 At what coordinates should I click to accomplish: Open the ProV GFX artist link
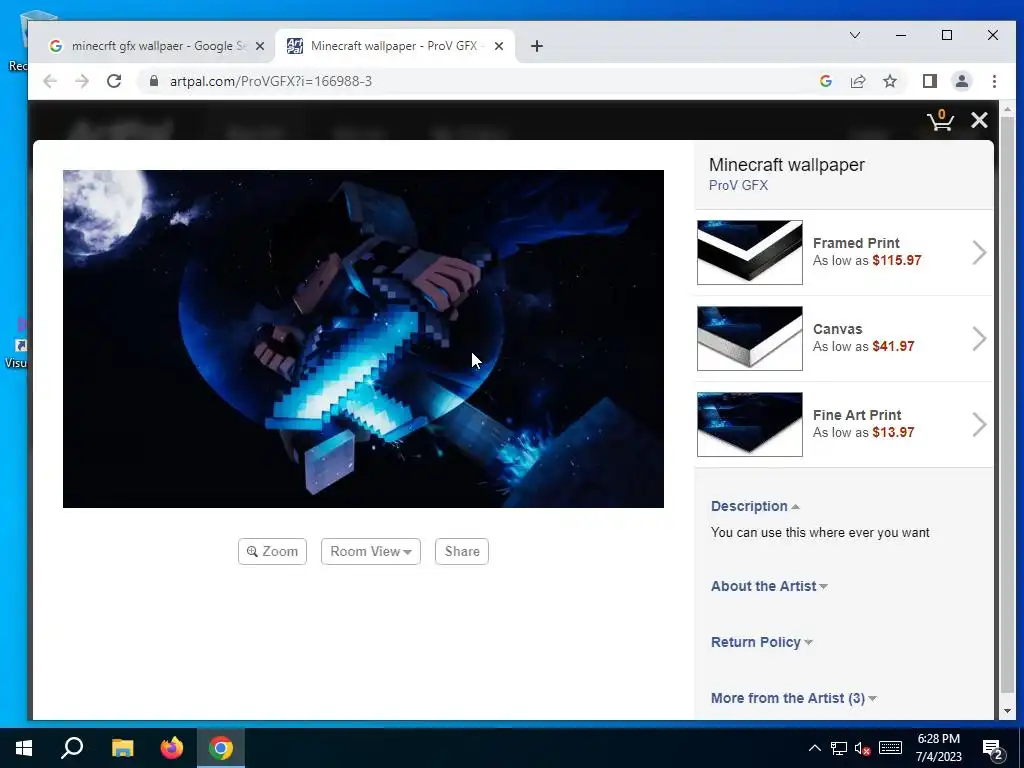738,185
